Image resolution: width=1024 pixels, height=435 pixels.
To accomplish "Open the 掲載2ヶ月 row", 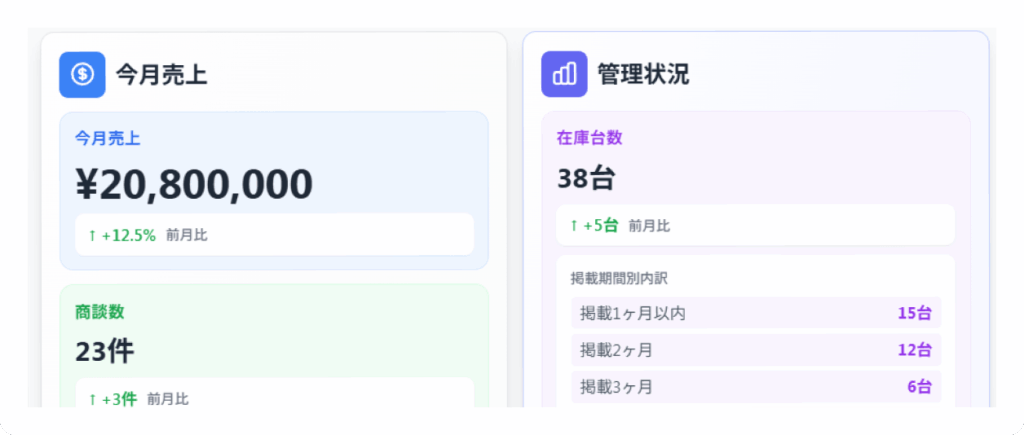I will click(x=755, y=350).
